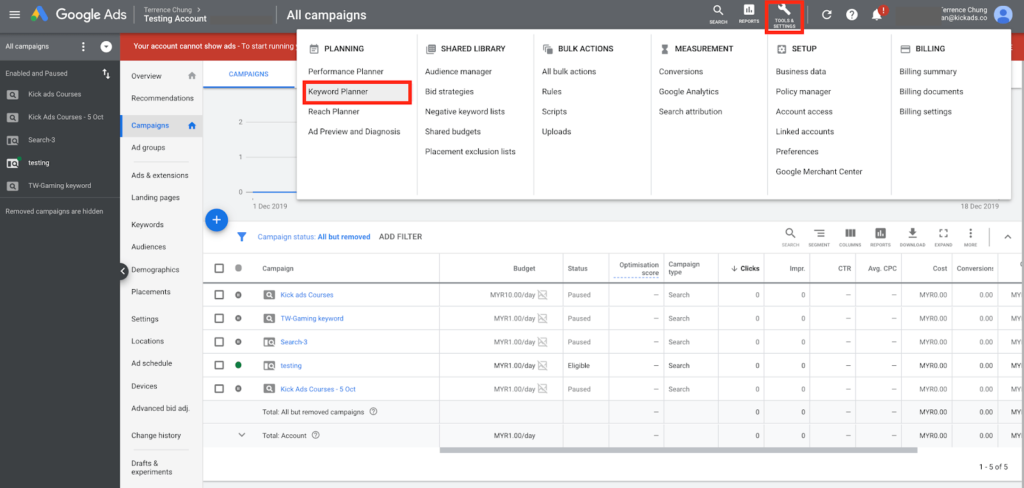
Task: Toggle the select-all checkbox in table header
Action: (x=219, y=268)
